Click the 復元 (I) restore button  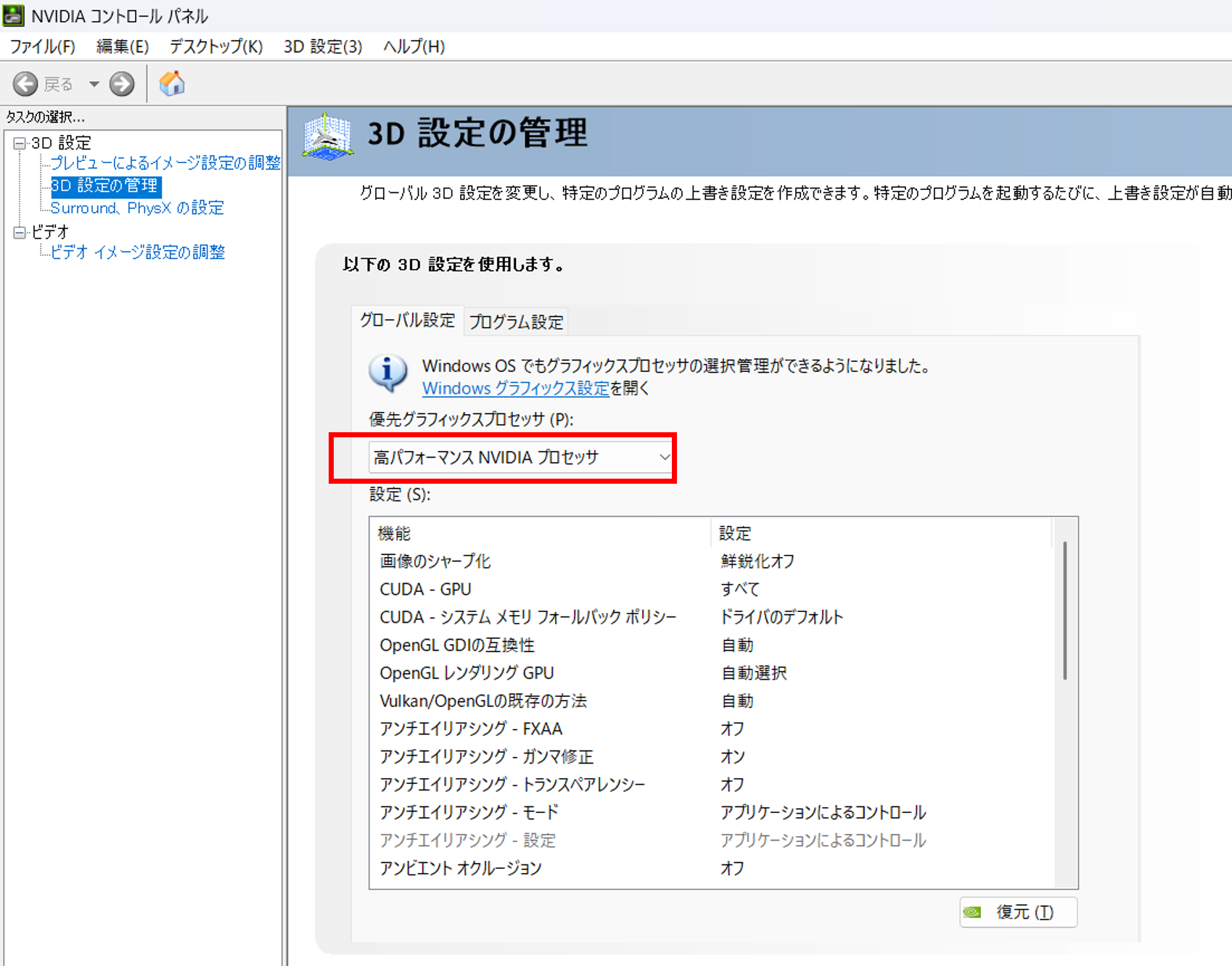(1018, 912)
